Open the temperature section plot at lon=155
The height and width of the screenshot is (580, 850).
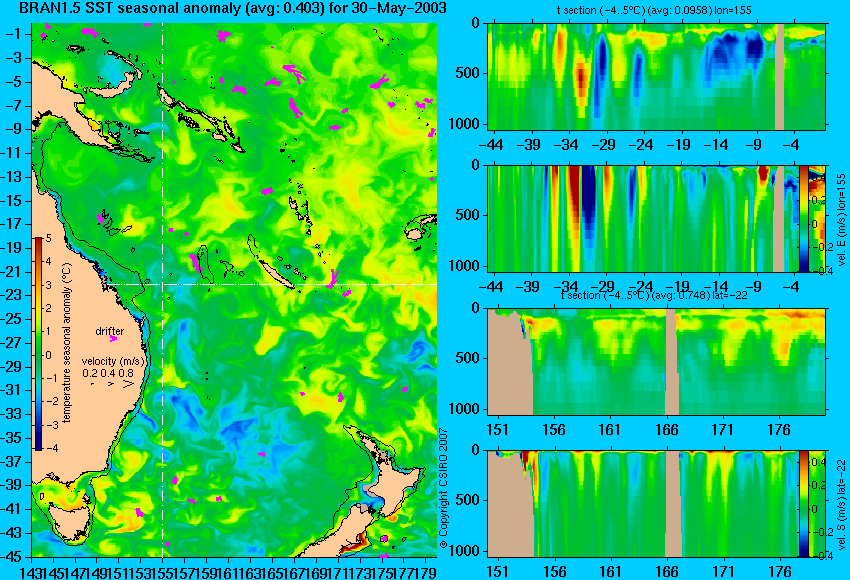point(656,76)
